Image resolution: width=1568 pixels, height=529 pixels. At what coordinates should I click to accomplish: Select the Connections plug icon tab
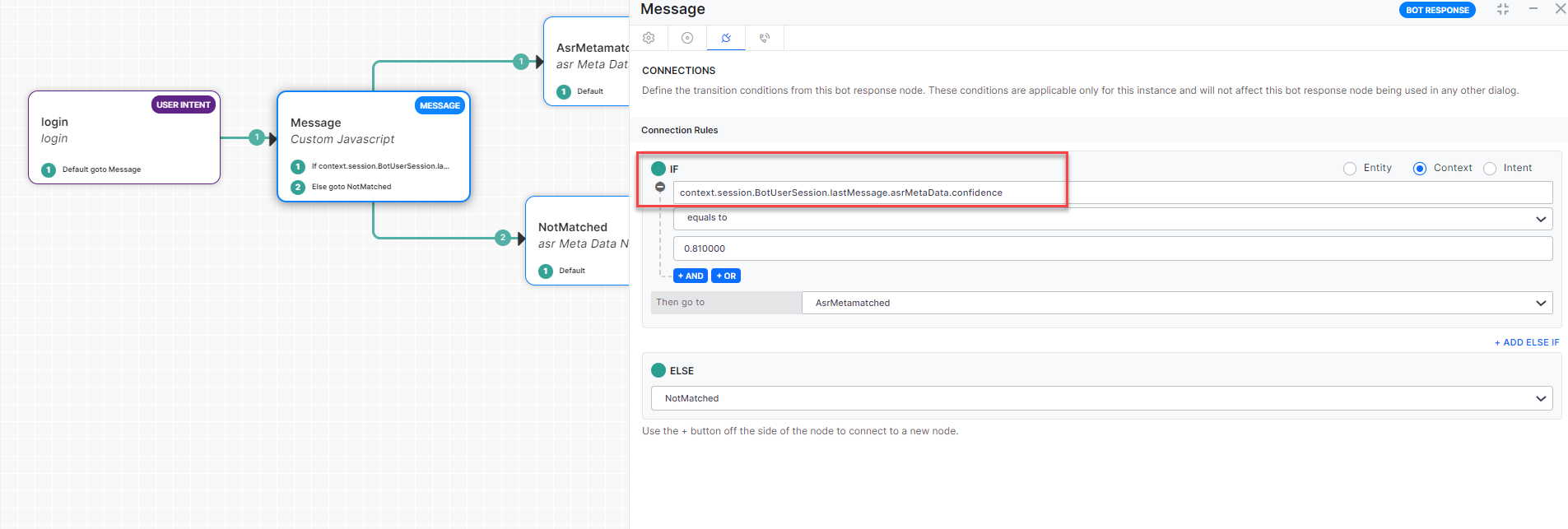[x=726, y=38]
